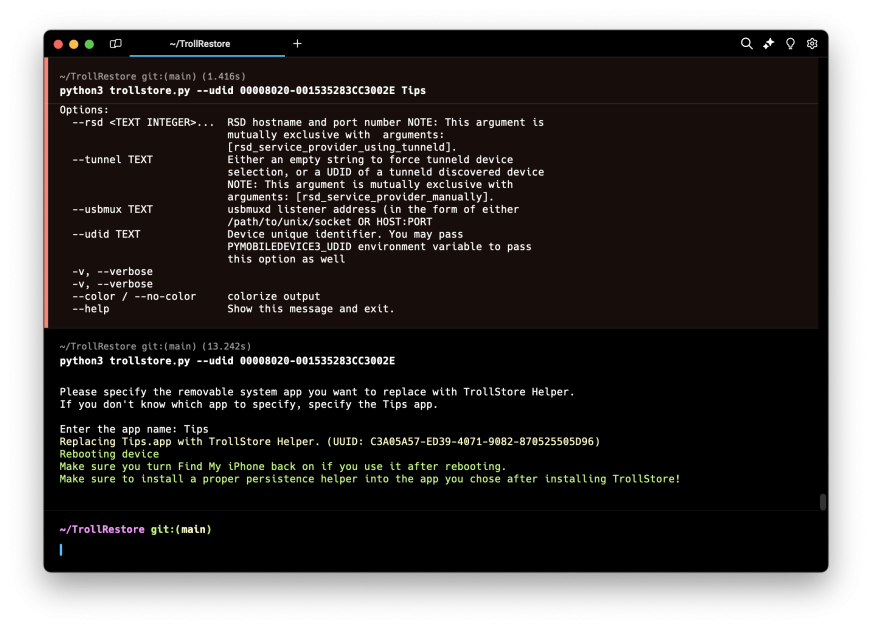The height and width of the screenshot is (630, 872).
Task: Click the '--usbmux TEXT' option
Action: click(112, 209)
